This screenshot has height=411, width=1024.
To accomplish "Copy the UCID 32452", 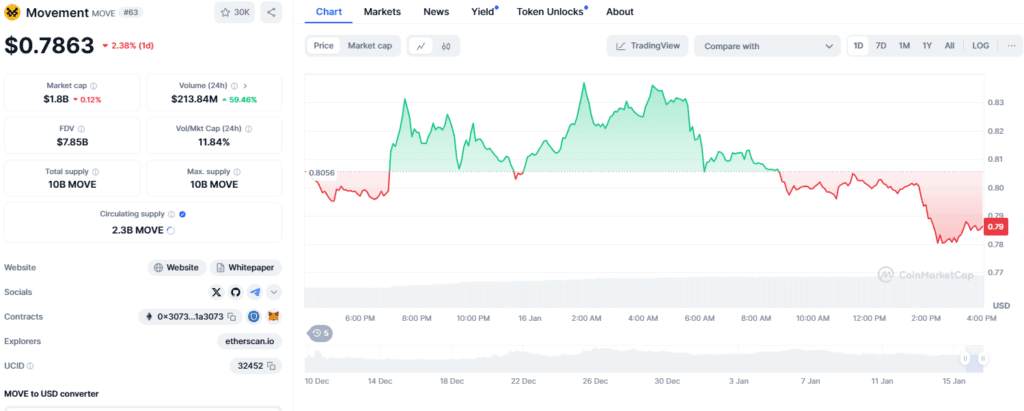I will [271, 366].
